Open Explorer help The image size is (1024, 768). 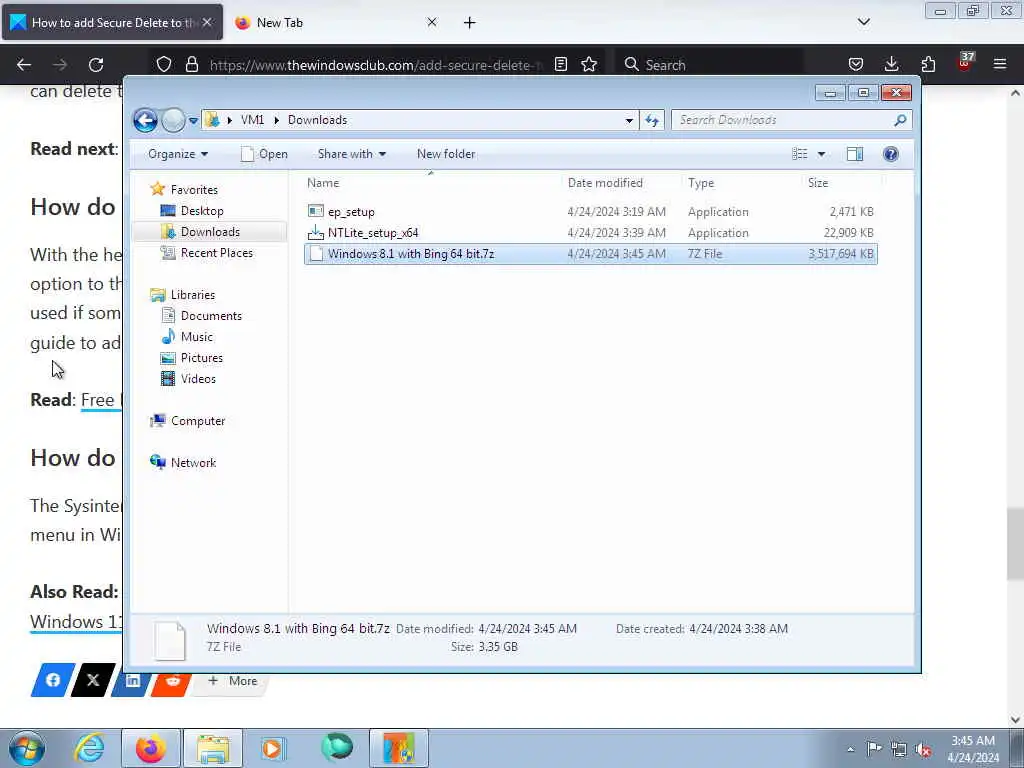(891, 154)
